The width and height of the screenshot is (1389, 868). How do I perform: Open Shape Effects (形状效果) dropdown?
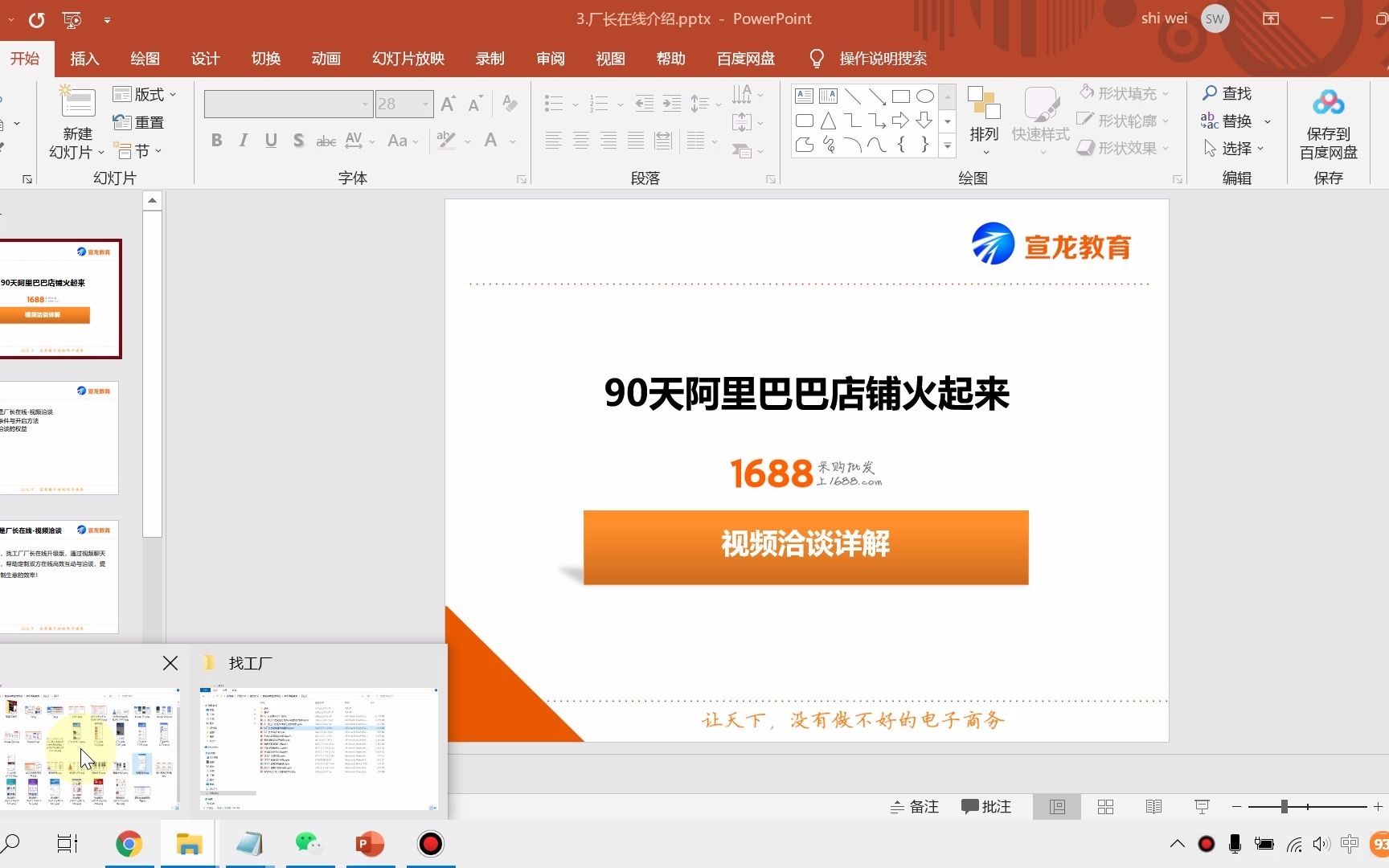(1124, 148)
